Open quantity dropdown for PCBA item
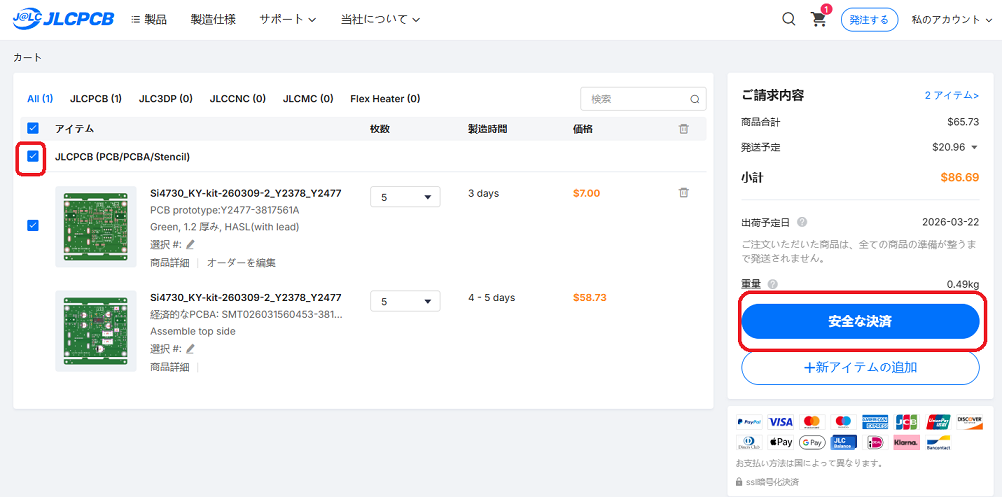Screen dimensions: 1002x497 405,301
